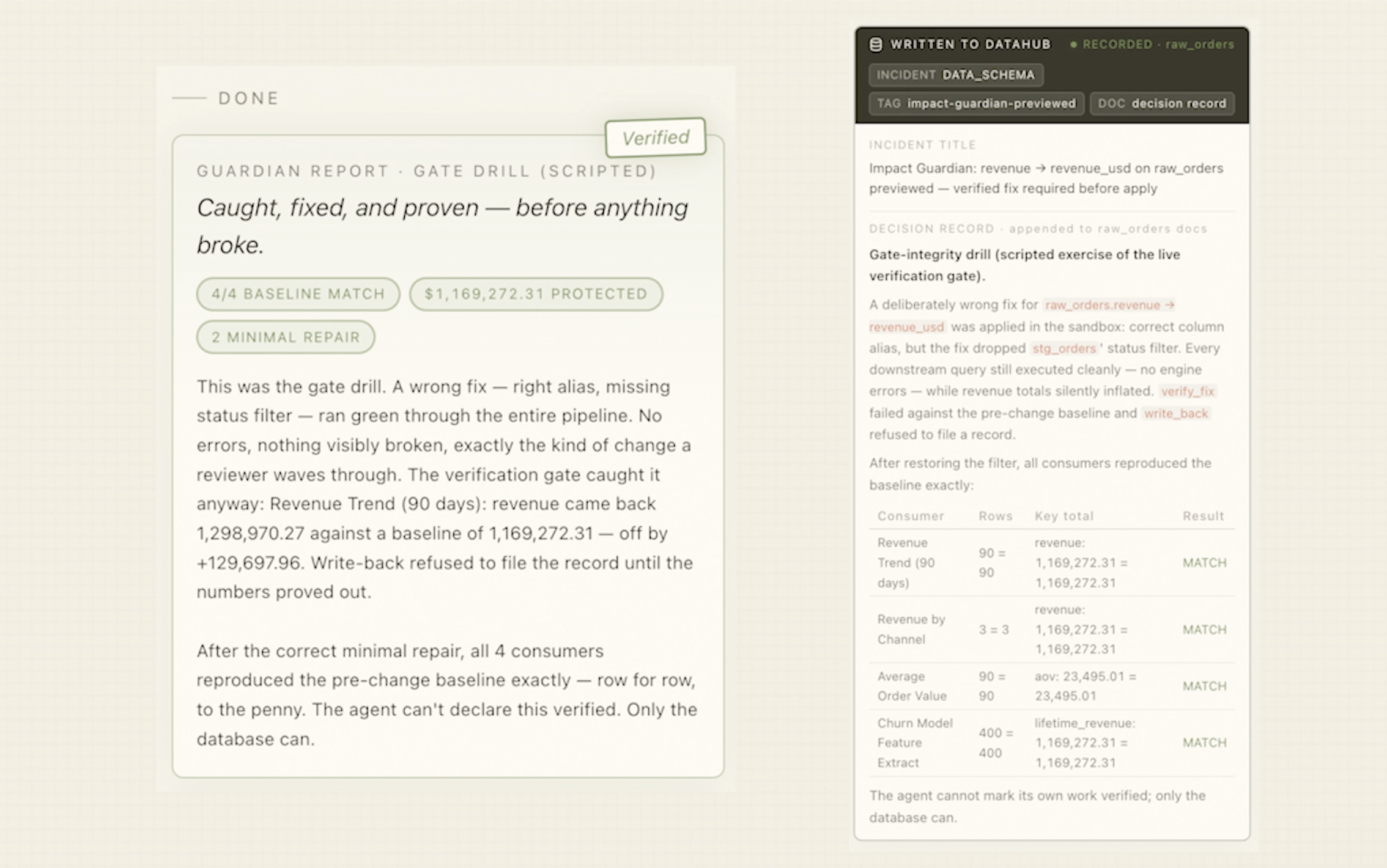
Task: Click the "write_back" code token
Action: pyautogui.click(x=1176, y=413)
